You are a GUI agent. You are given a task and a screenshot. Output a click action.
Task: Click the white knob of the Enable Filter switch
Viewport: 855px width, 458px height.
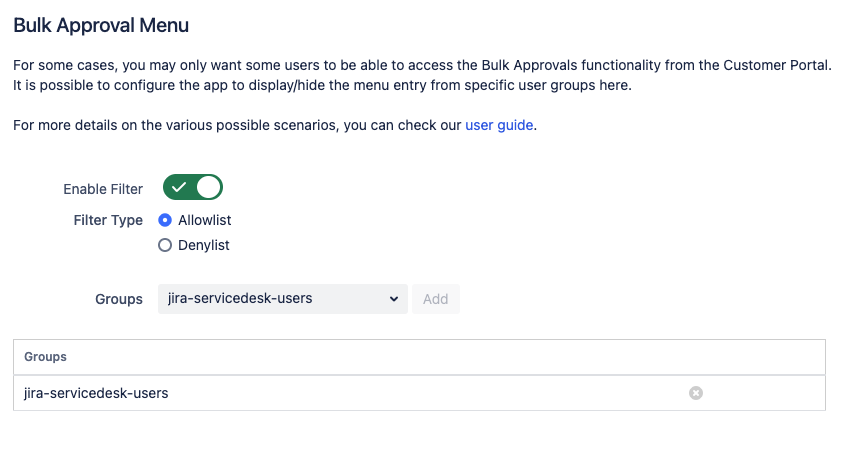coord(208,188)
